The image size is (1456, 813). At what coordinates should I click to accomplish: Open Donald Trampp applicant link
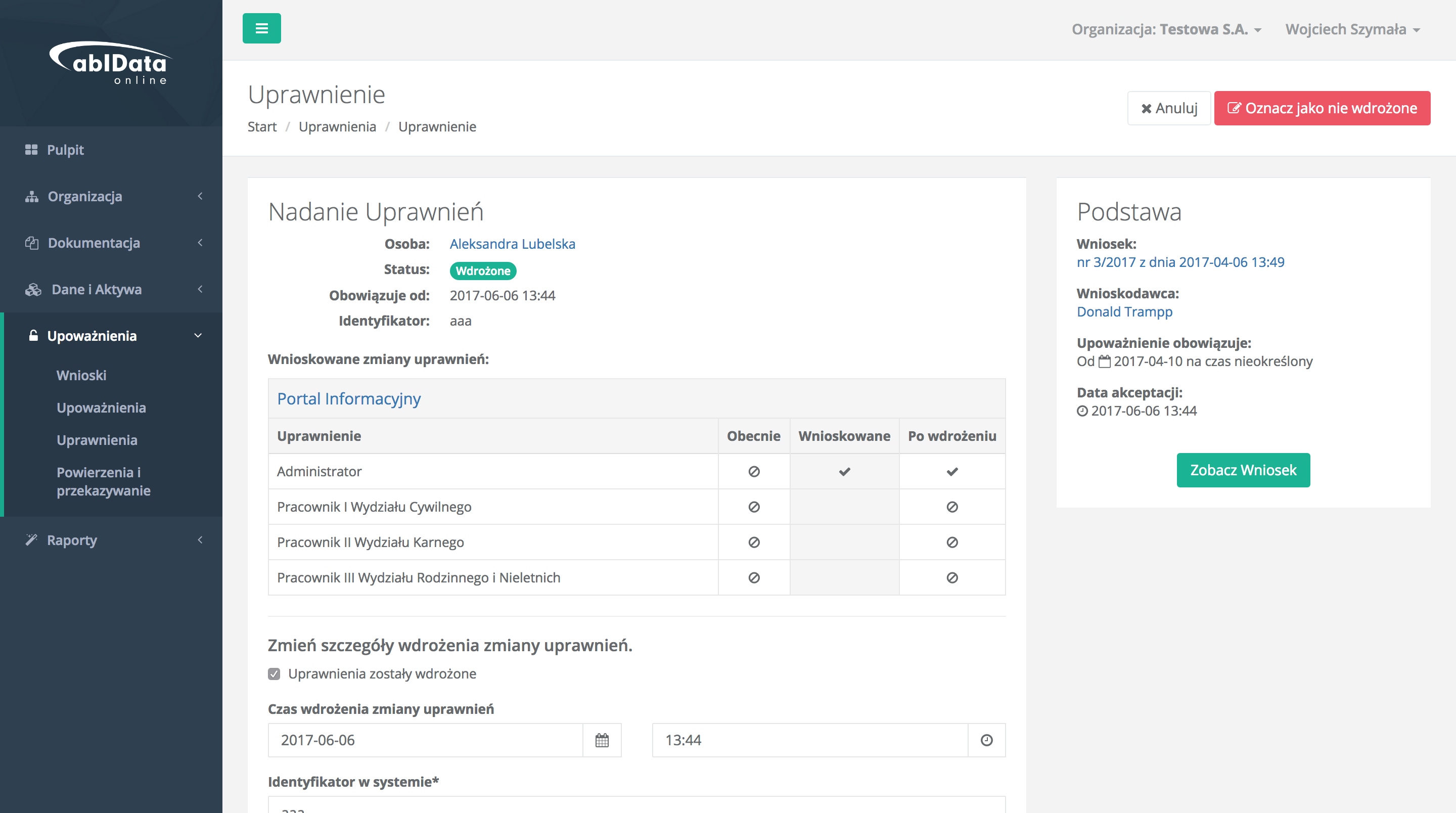pyautogui.click(x=1125, y=311)
